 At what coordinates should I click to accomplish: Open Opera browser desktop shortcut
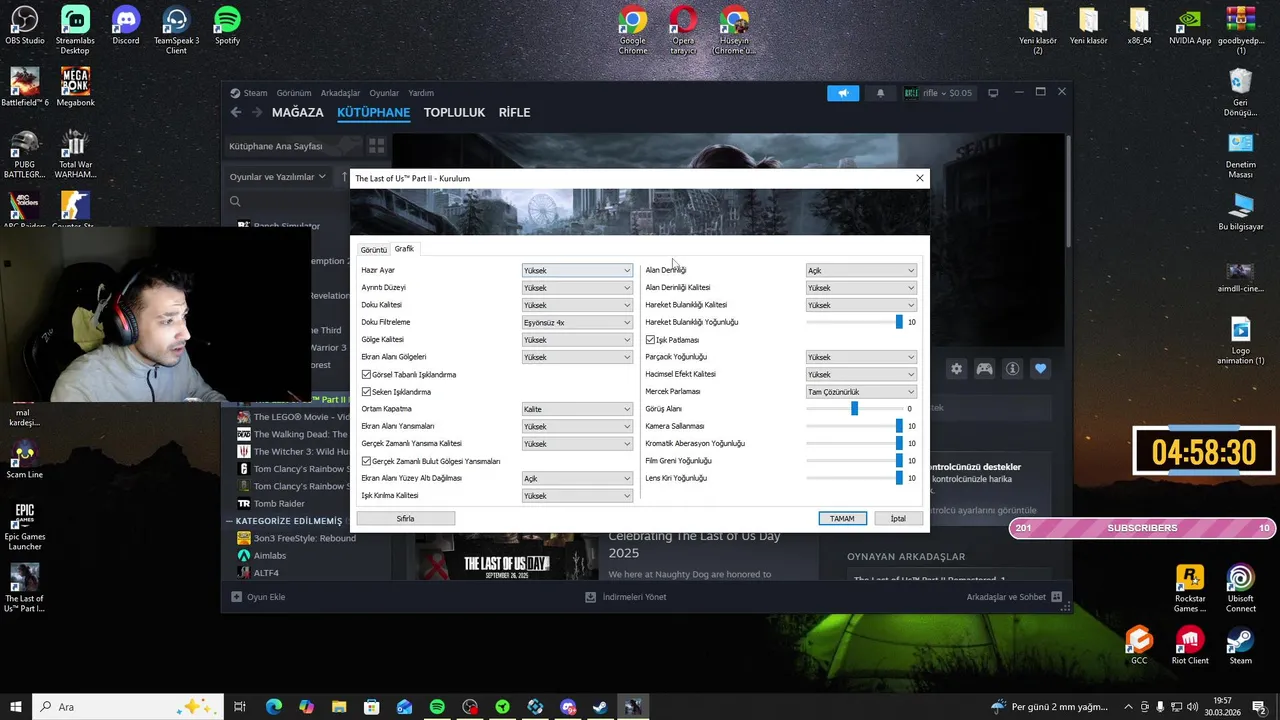pos(683,30)
